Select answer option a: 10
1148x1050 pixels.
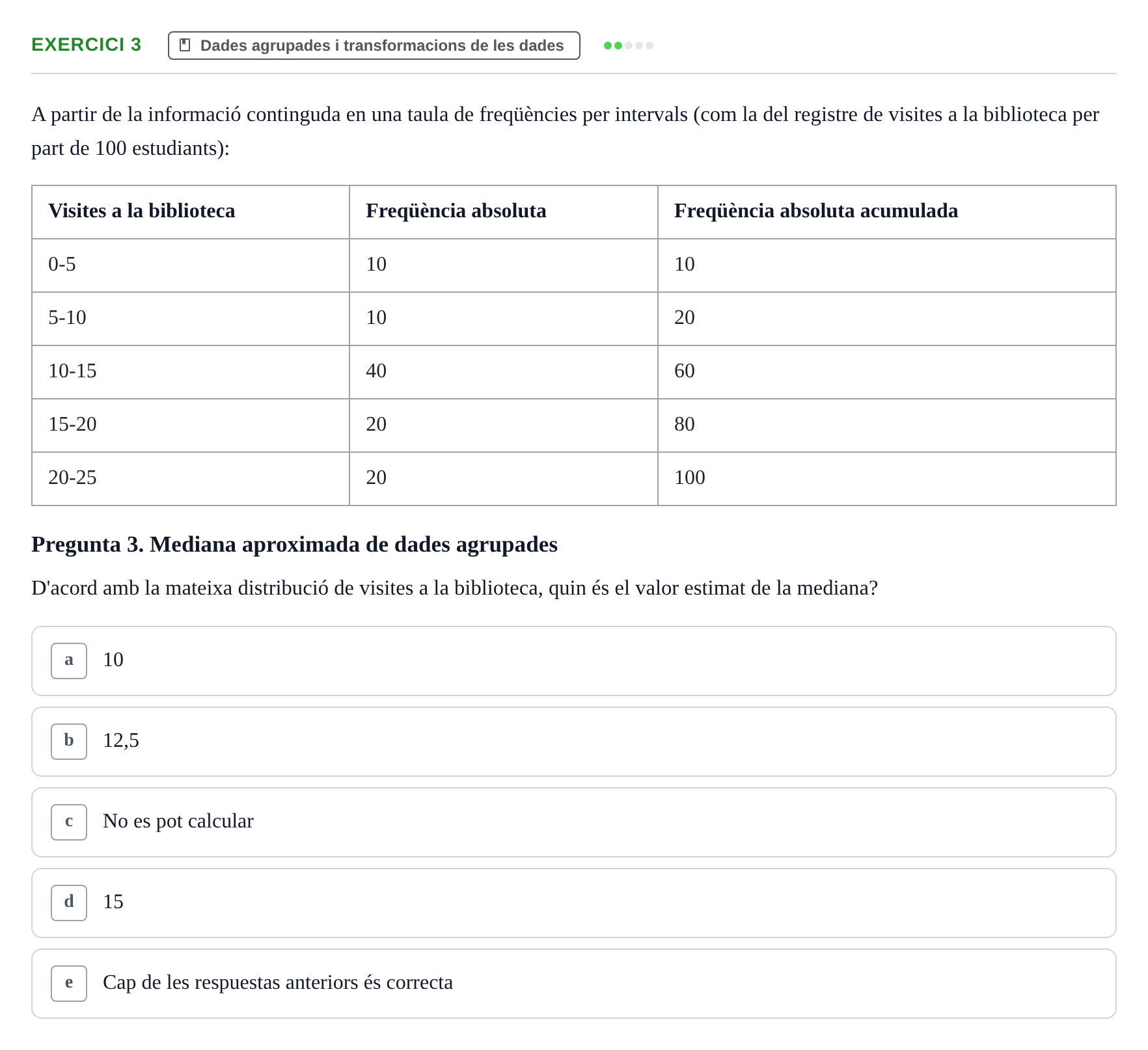point(573,661)
